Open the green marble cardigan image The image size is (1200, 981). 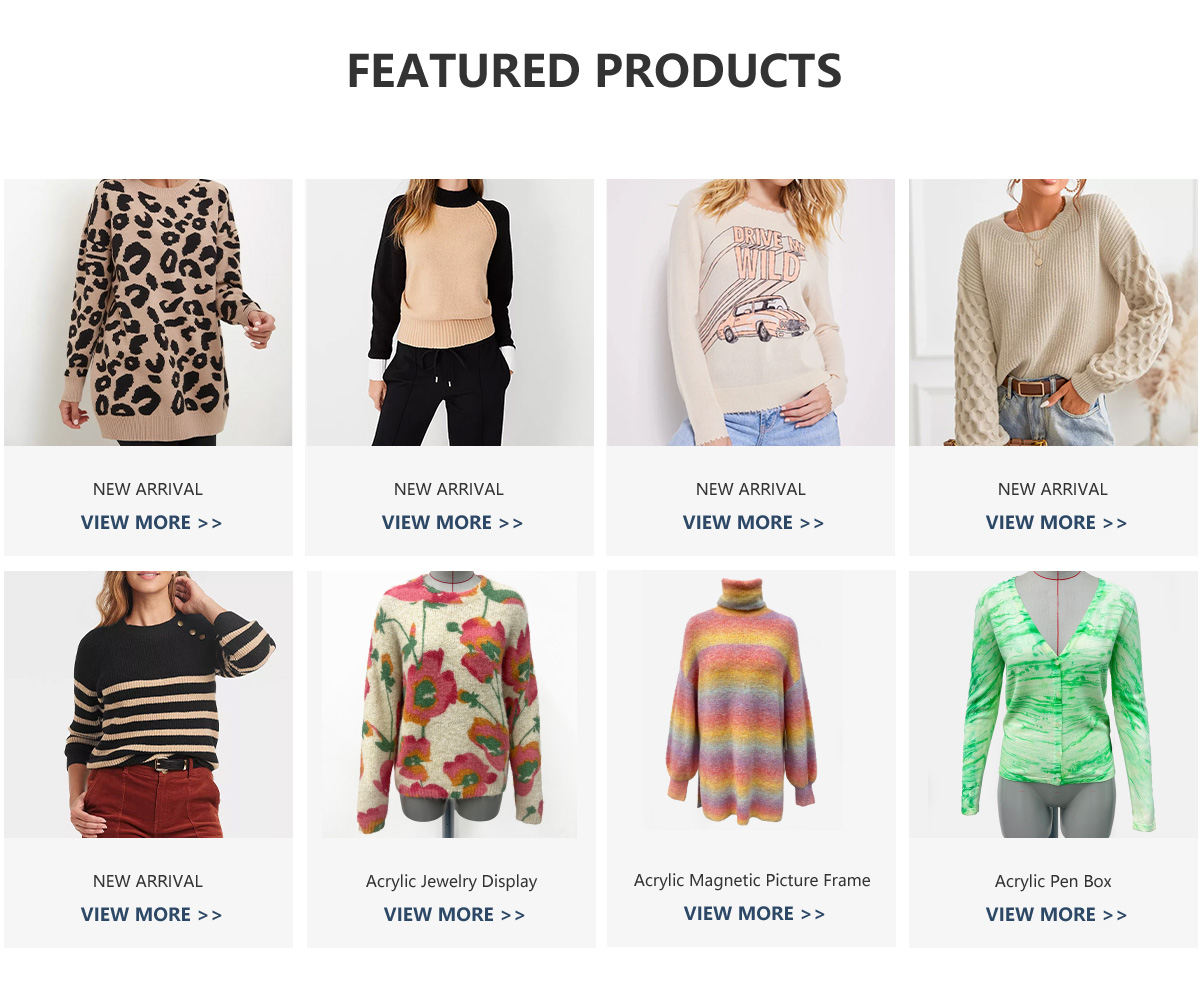[x=1053, y=704]
